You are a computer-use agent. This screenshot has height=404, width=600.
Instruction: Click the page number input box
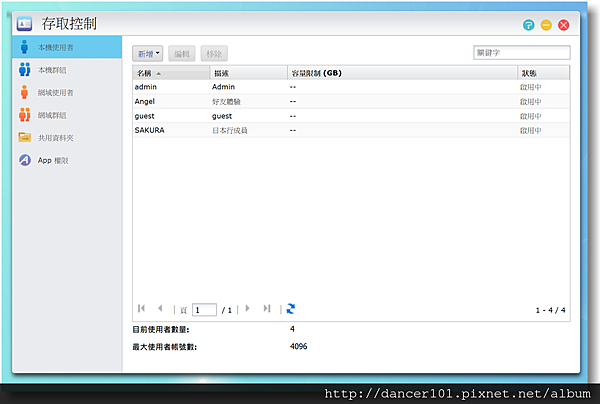(204, 310)
